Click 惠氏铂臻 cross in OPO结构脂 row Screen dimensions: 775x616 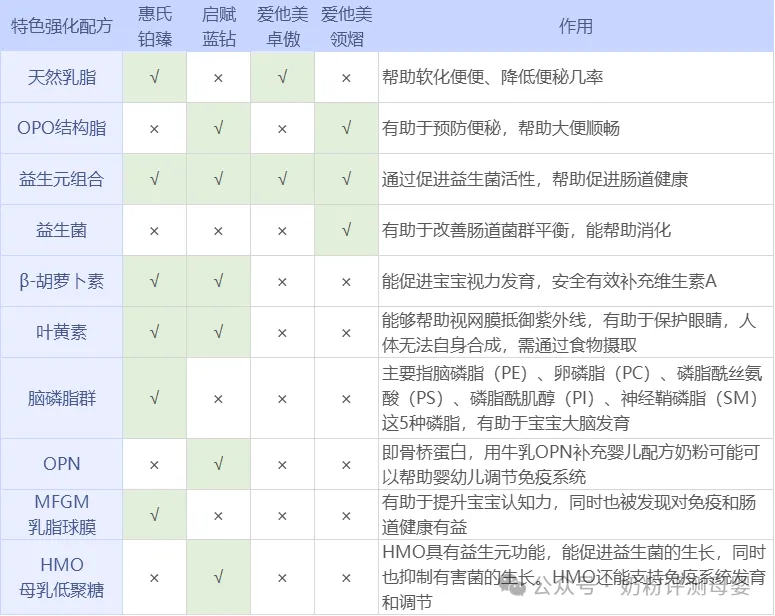(154, 129)
